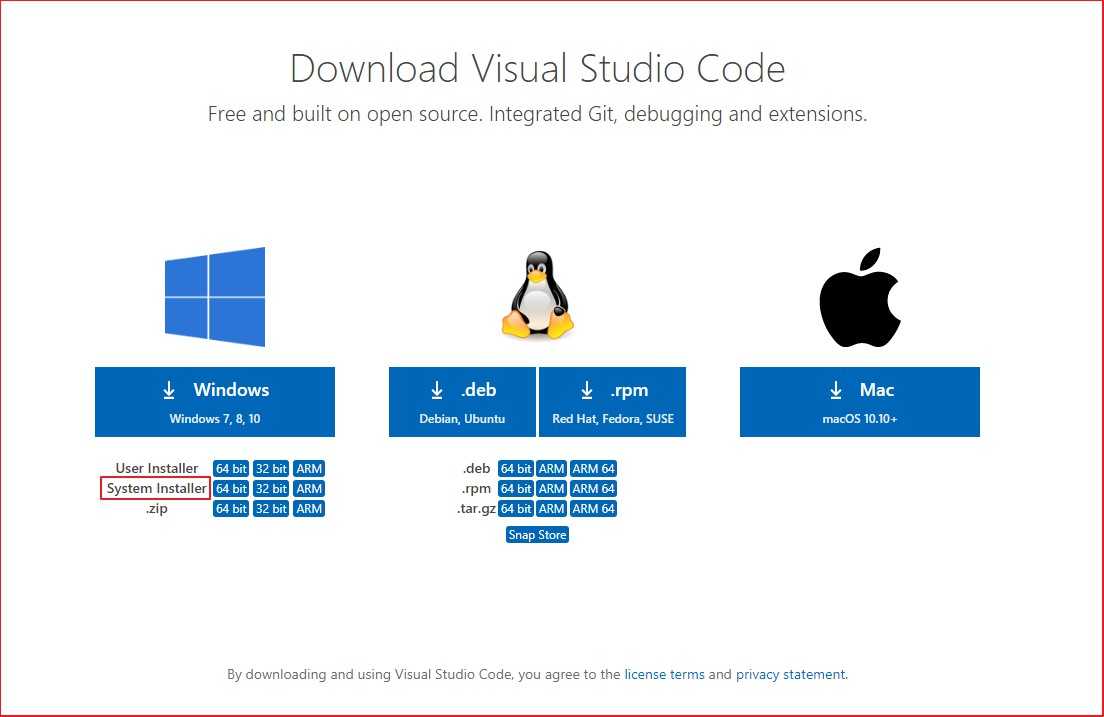This screenshot has width=1104, height=717.
Task: Grab the .tar.gz ARM 64 archive
Action: pyautogui.click(x=594, y=509)
